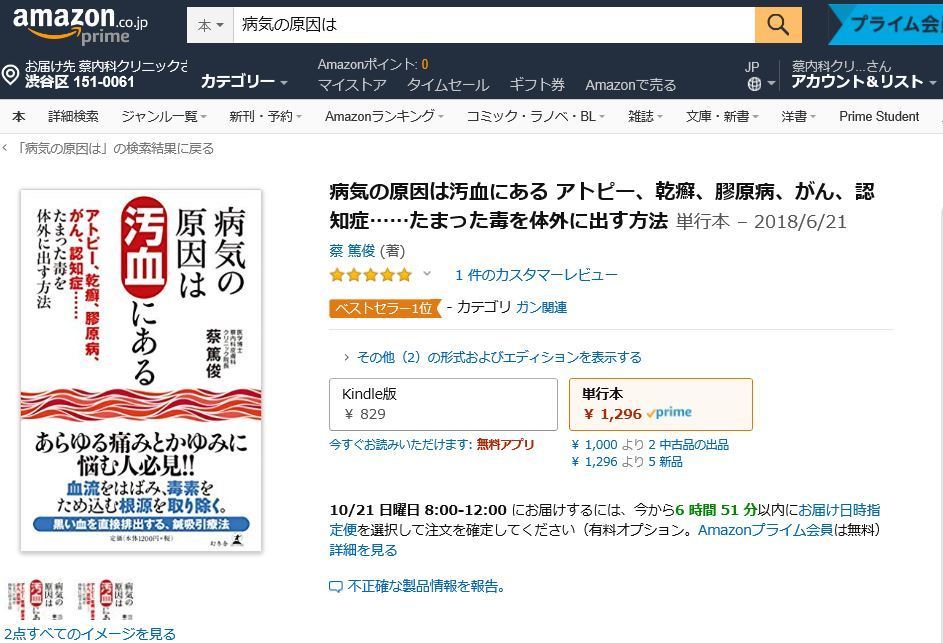This screenshot has width=943, height=643.
Task: Select the 単行本 ¥1,296 format
Action: click(661, 404)
